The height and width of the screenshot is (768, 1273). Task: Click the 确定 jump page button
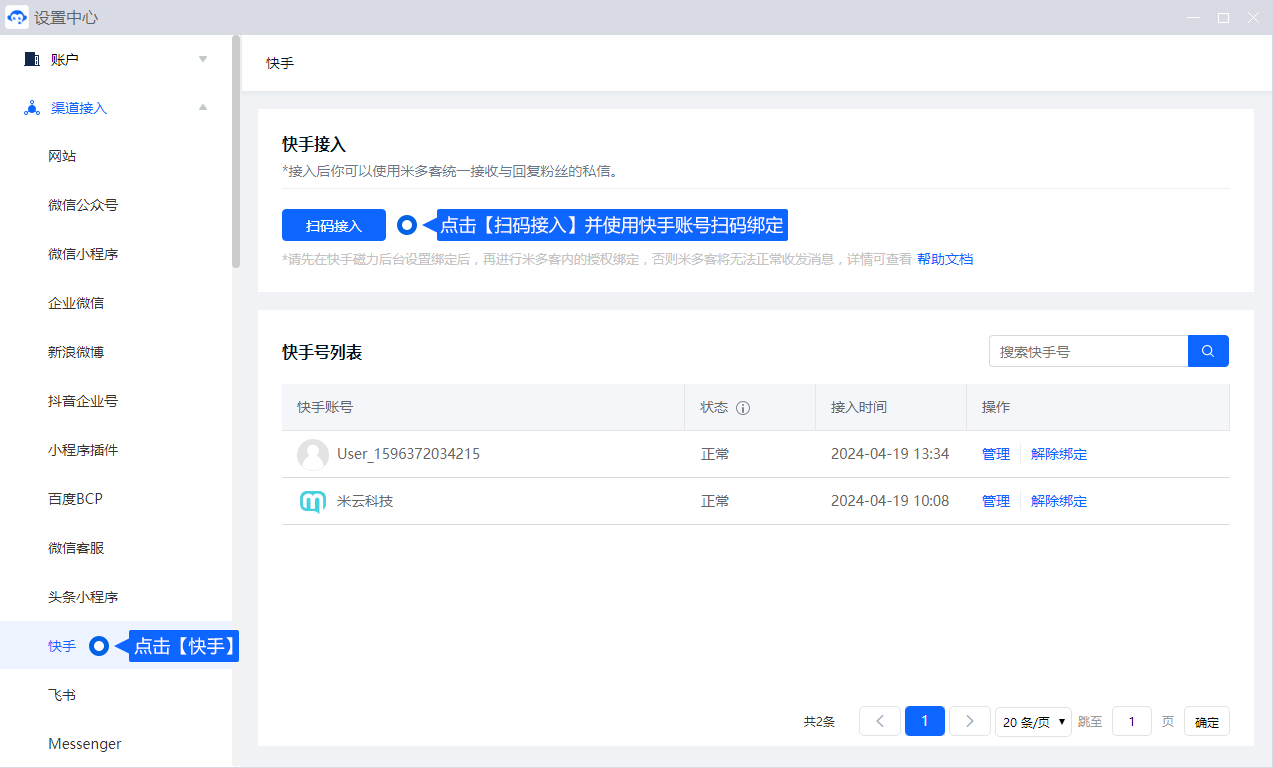click(x=1207, y=722)
